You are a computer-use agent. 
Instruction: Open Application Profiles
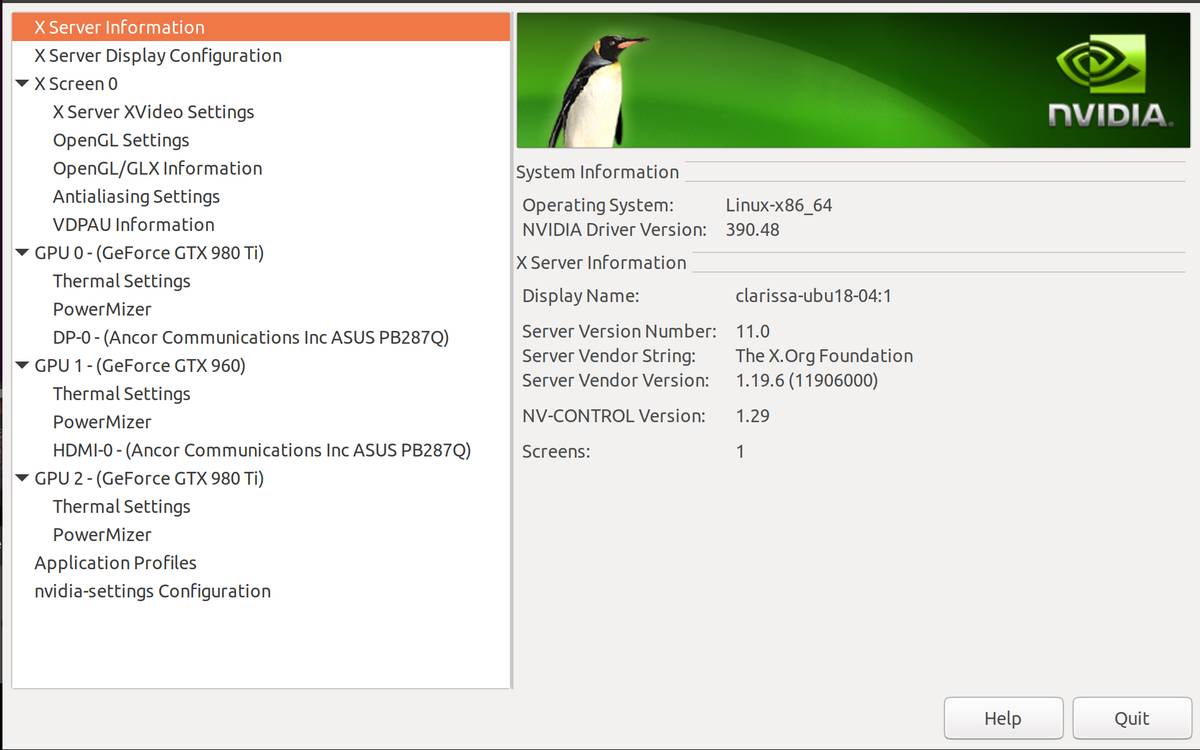tap(115, 563)
